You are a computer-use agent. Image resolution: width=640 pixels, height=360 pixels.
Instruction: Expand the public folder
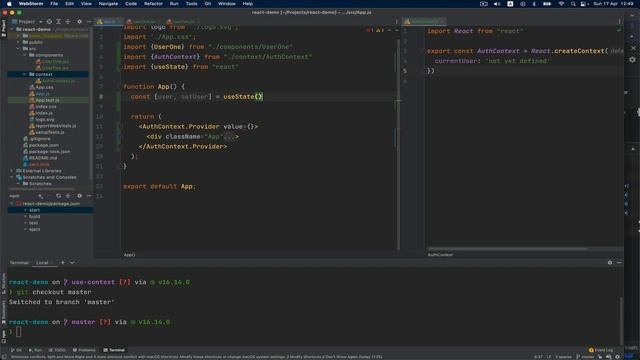point(18,42)
